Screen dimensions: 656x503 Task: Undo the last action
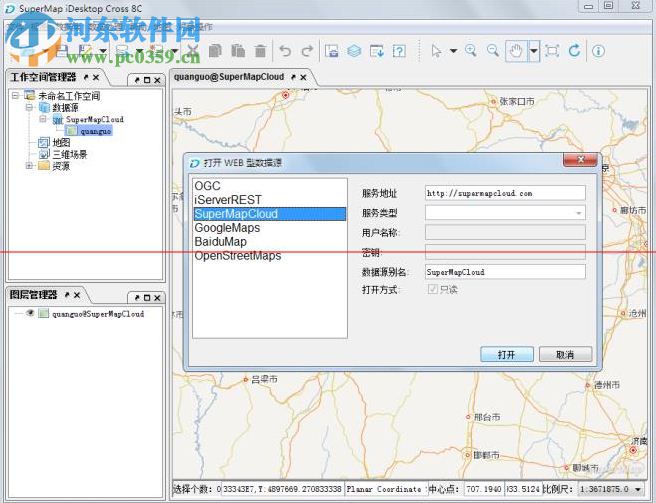(285, 51)
